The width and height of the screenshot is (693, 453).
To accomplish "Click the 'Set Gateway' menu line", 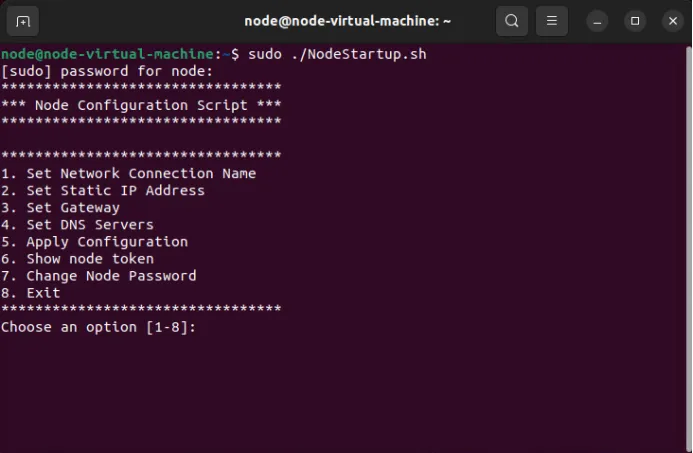I will tap(60, 208).
